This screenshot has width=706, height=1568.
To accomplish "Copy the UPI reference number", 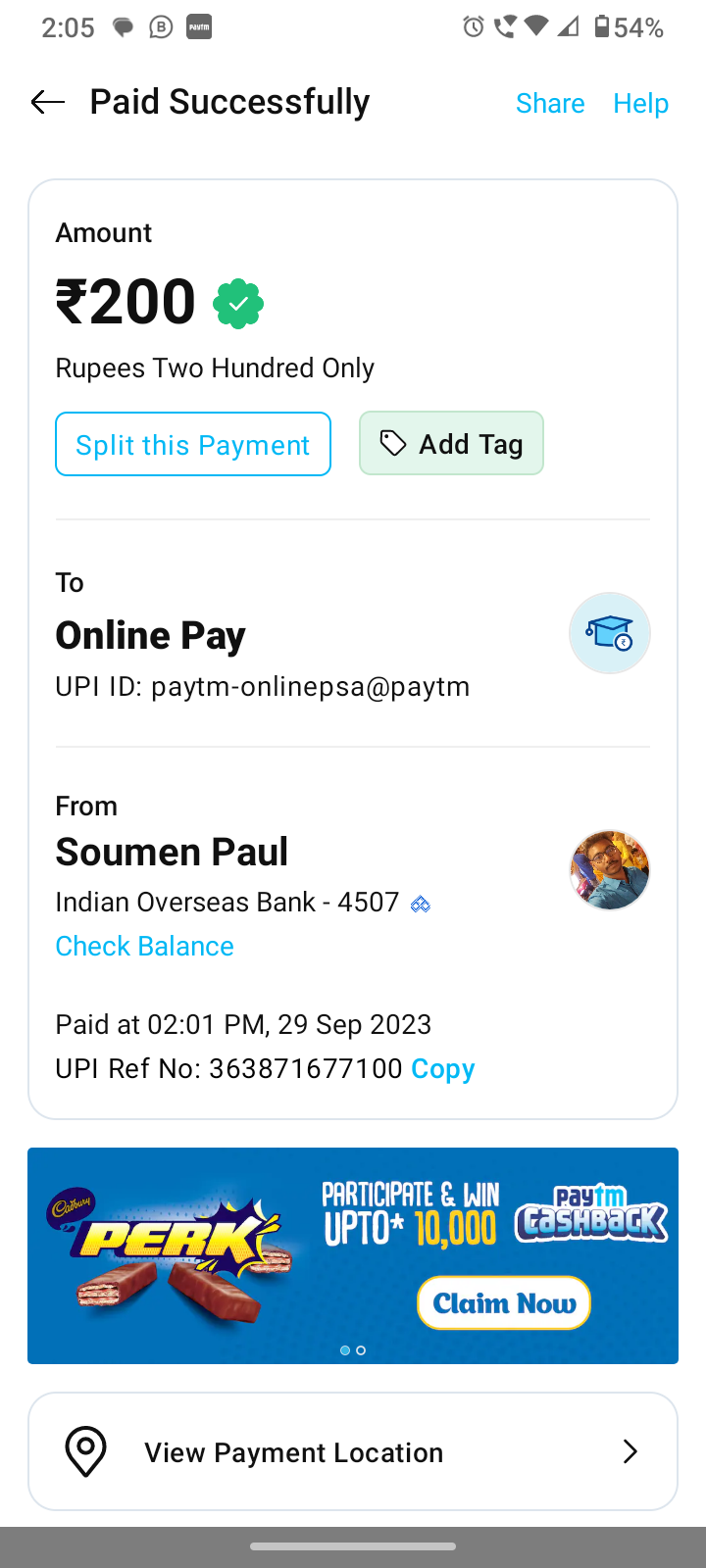I will (443, 1068).
